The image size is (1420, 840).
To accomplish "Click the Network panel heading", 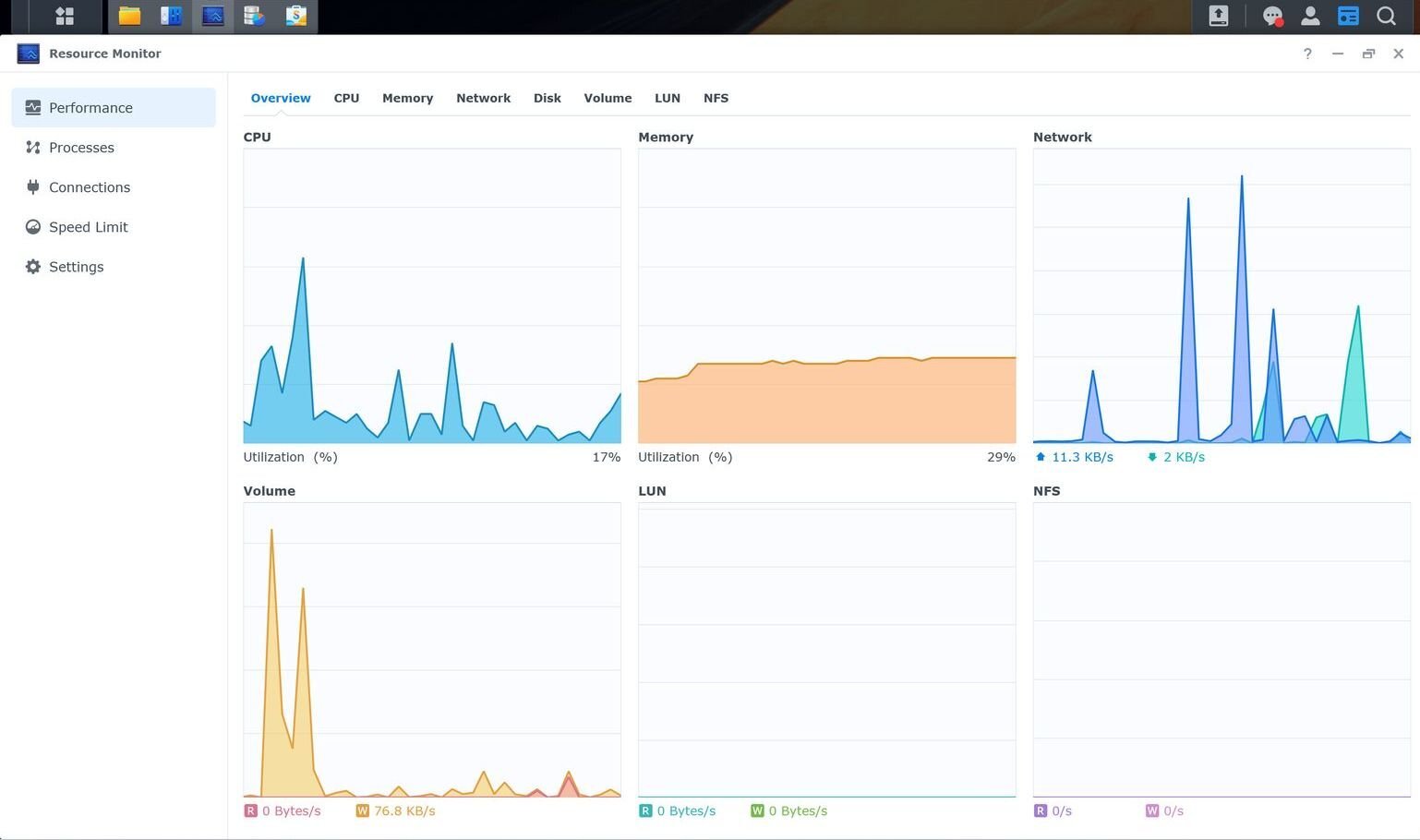I will (x=1062, y=137).
